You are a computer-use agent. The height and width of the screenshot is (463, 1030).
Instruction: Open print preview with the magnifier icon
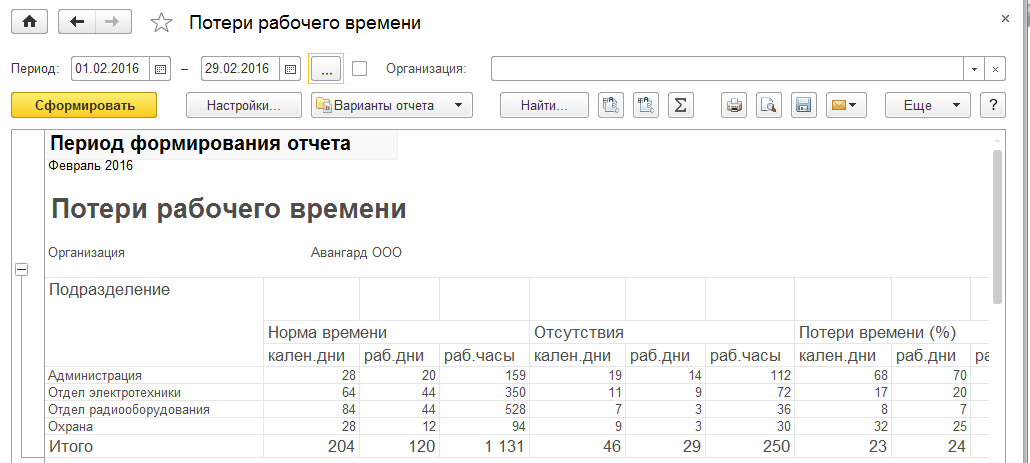click(x=768, y=105)
